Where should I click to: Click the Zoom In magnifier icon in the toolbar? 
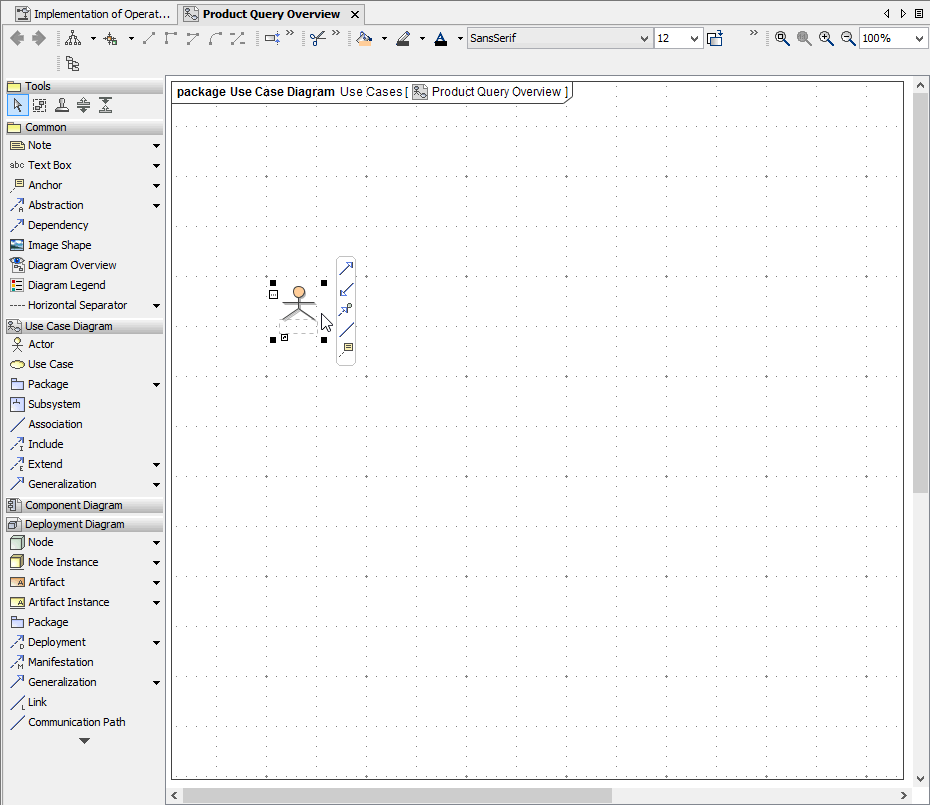pyautogui.click(x=826, y=38)
